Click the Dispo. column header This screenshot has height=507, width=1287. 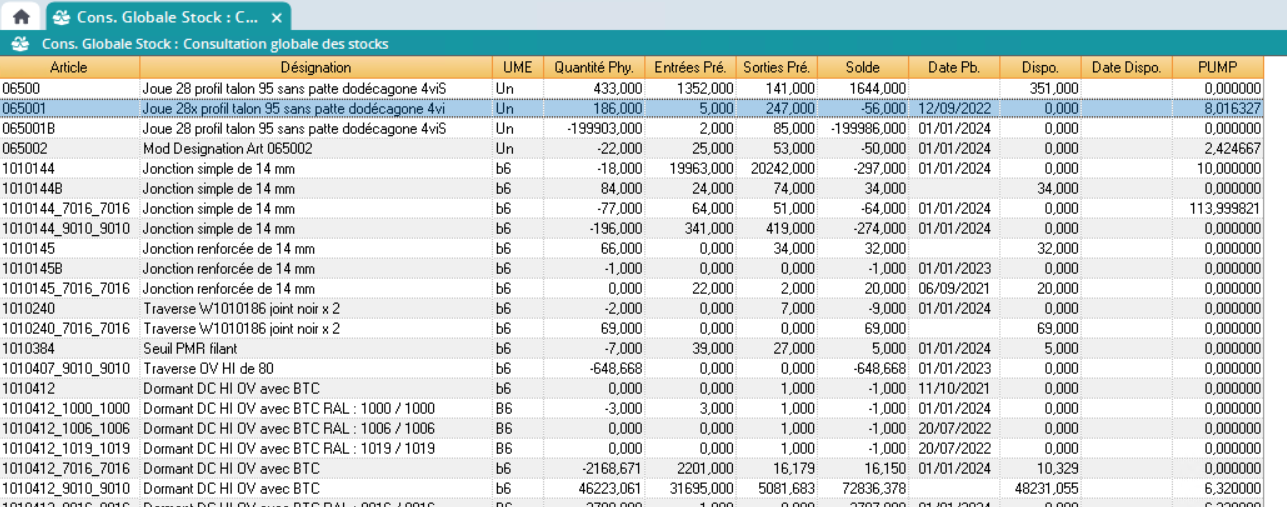[x=1040, y=67]
